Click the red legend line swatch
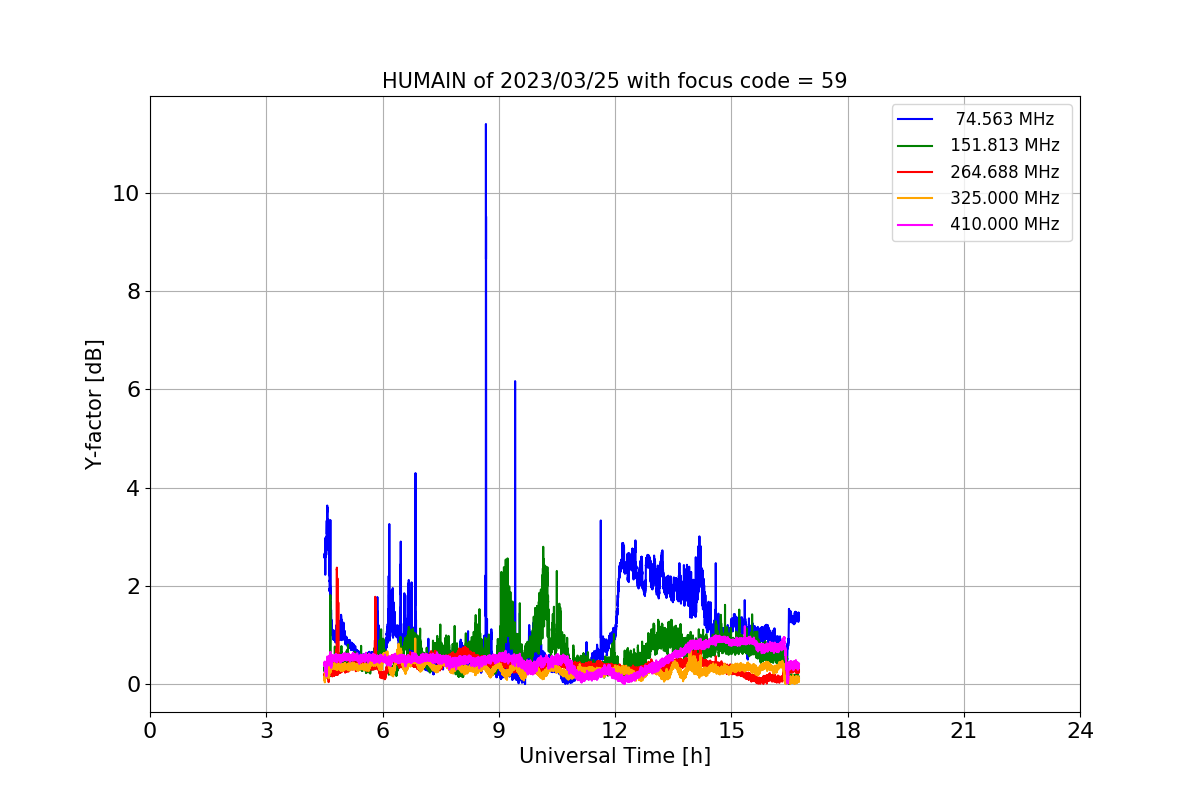The image size is (1200, 800). 916,172
